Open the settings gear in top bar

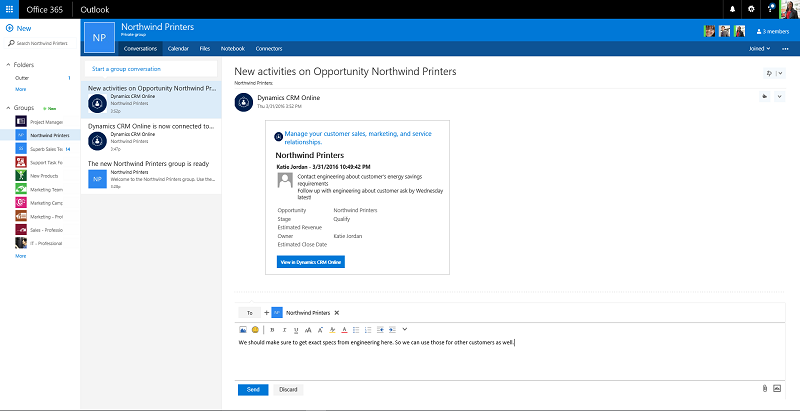coord(750,9)
